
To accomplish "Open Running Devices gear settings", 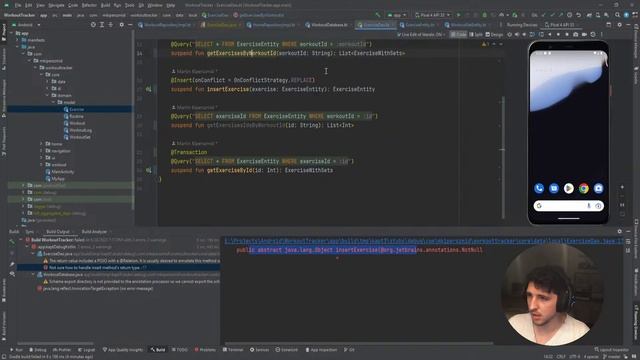I will point(619,25).
